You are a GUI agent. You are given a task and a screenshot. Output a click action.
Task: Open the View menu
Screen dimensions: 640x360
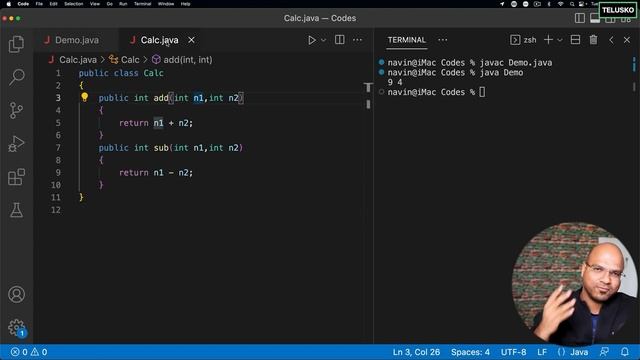pyautogui.click(x=95, y=4)
